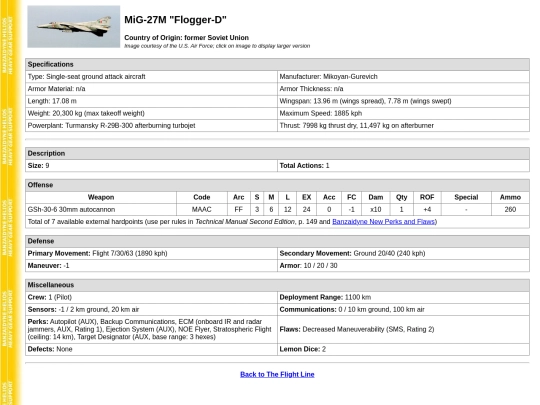Select Communications 0 / 10 km ground cell
The image size is (540, 405).
click(403, 309)
